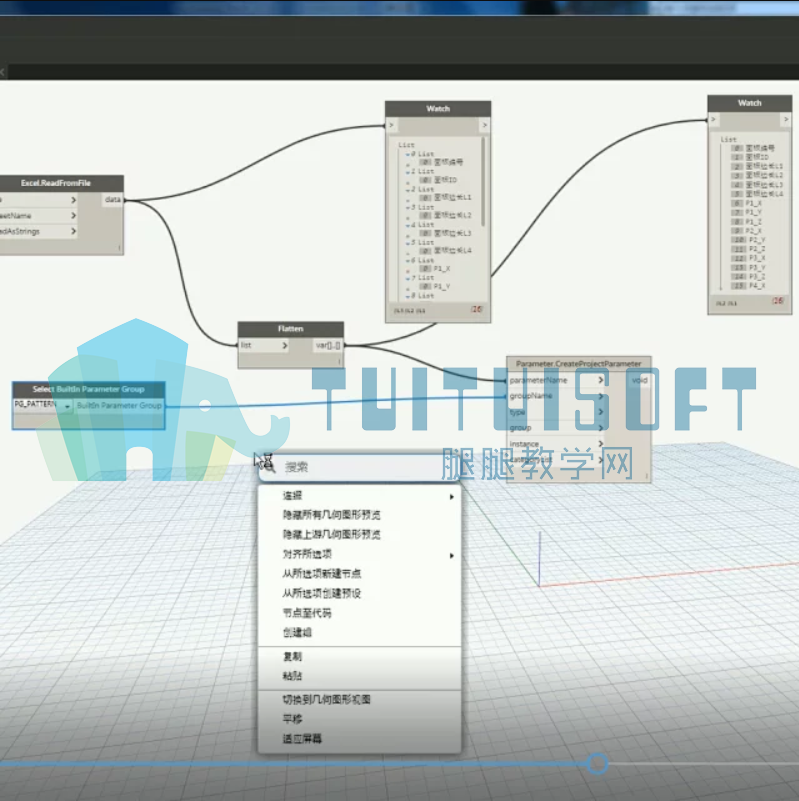Choose 适应屏幕 in the context menu

click(x=360, y=739)
